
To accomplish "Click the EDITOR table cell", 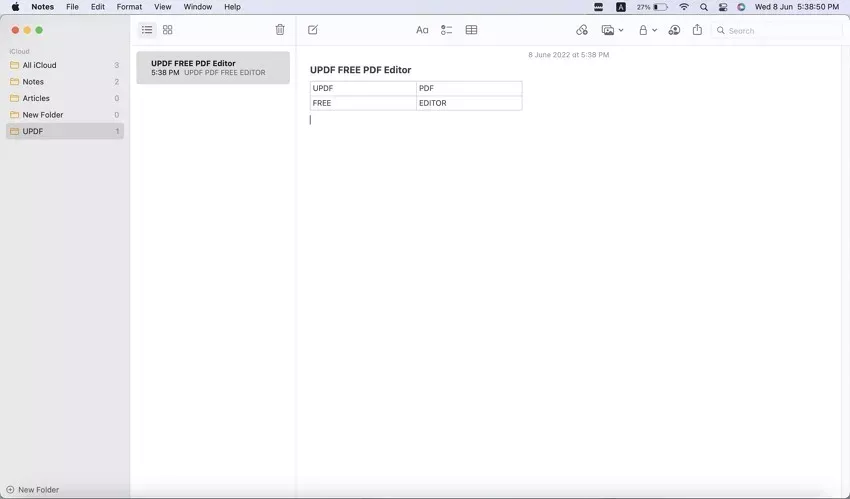I will tap(469, 103).
